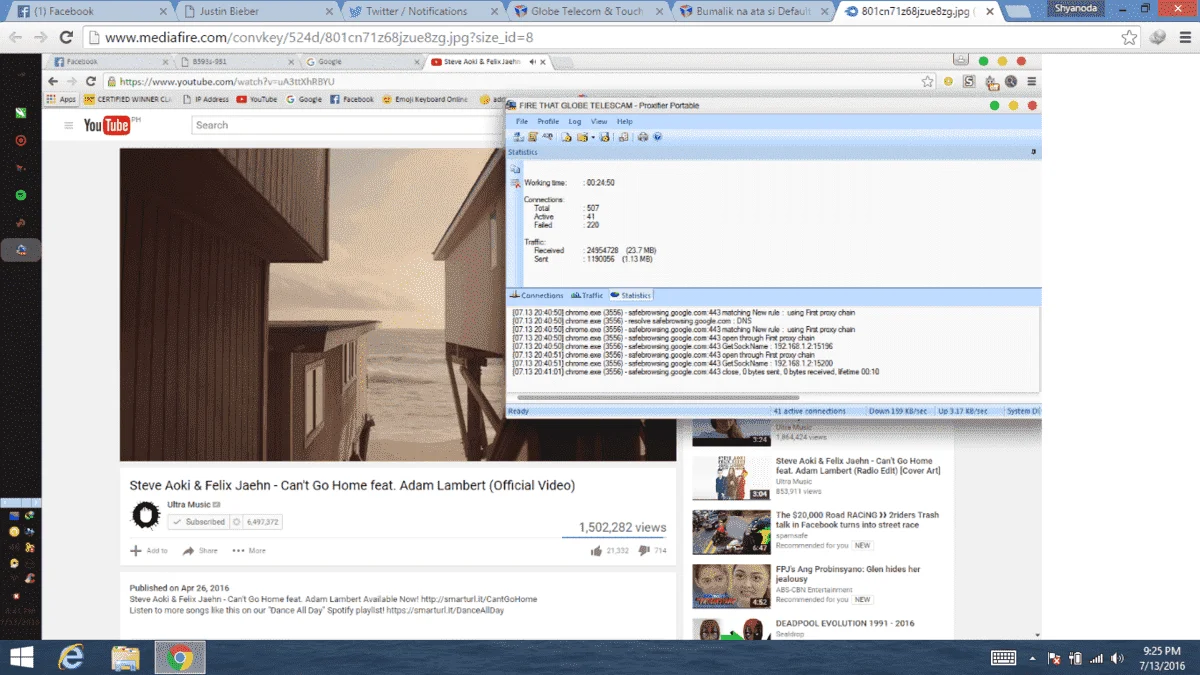Viewport: 1200px width, 675px height.
Task: Bookmark star in mediafire address bar
Action: (x=1129, y=37)
